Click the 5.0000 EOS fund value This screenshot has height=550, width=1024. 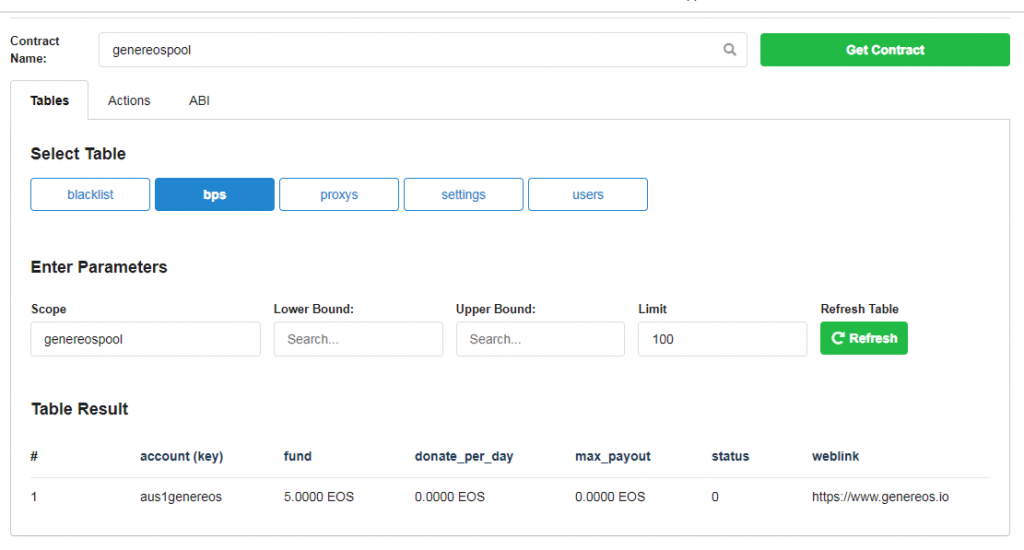pos(319,497)
